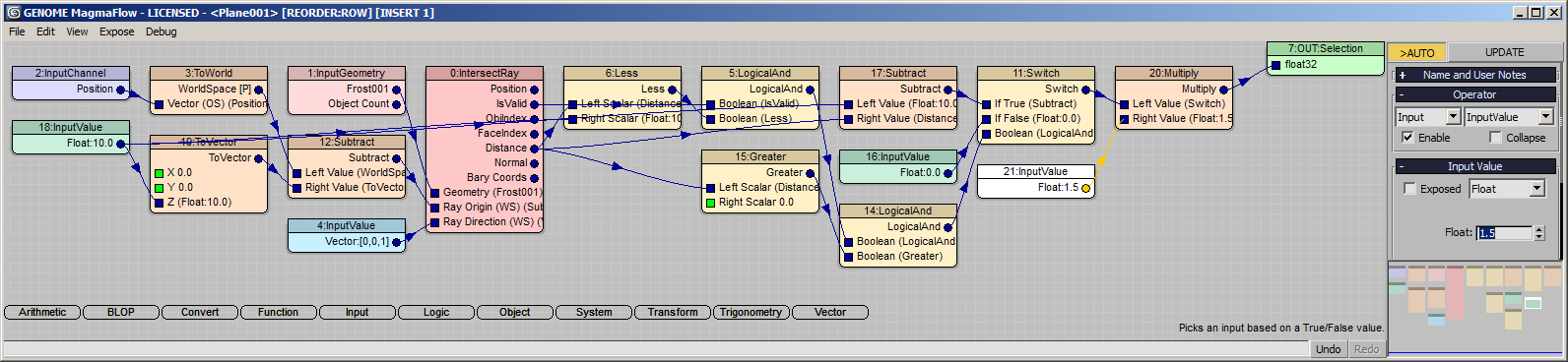
Task: Click the Bary Coords output socket
Action: coord(535,178)
